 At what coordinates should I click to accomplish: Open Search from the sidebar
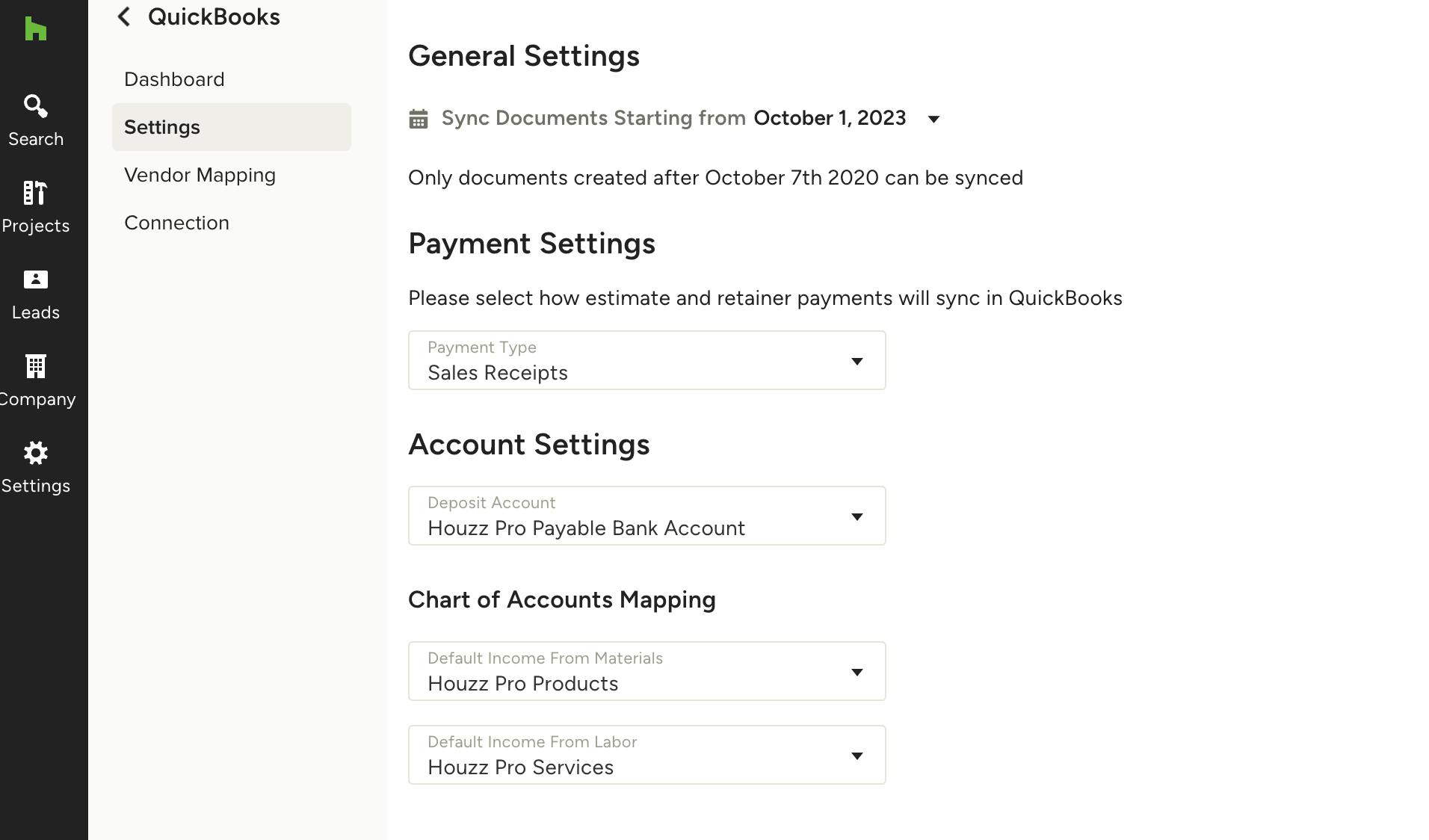[35, 118]
